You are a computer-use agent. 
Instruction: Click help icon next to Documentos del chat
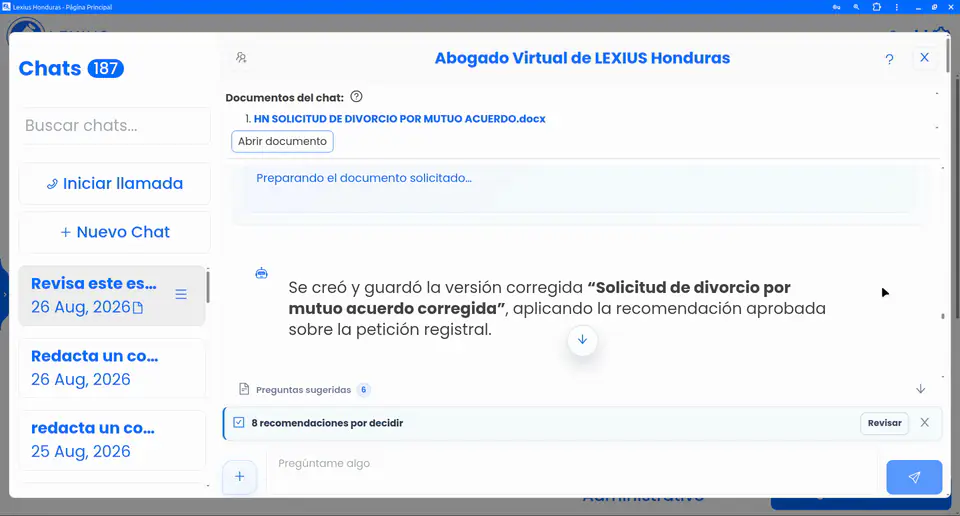click(356, 97)
